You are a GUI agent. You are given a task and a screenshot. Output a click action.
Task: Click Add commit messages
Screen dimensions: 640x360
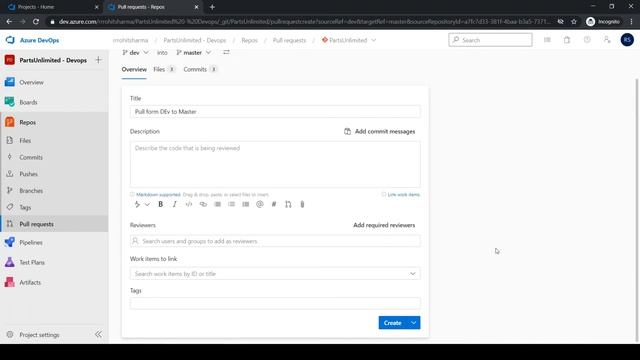click(380, 131)
